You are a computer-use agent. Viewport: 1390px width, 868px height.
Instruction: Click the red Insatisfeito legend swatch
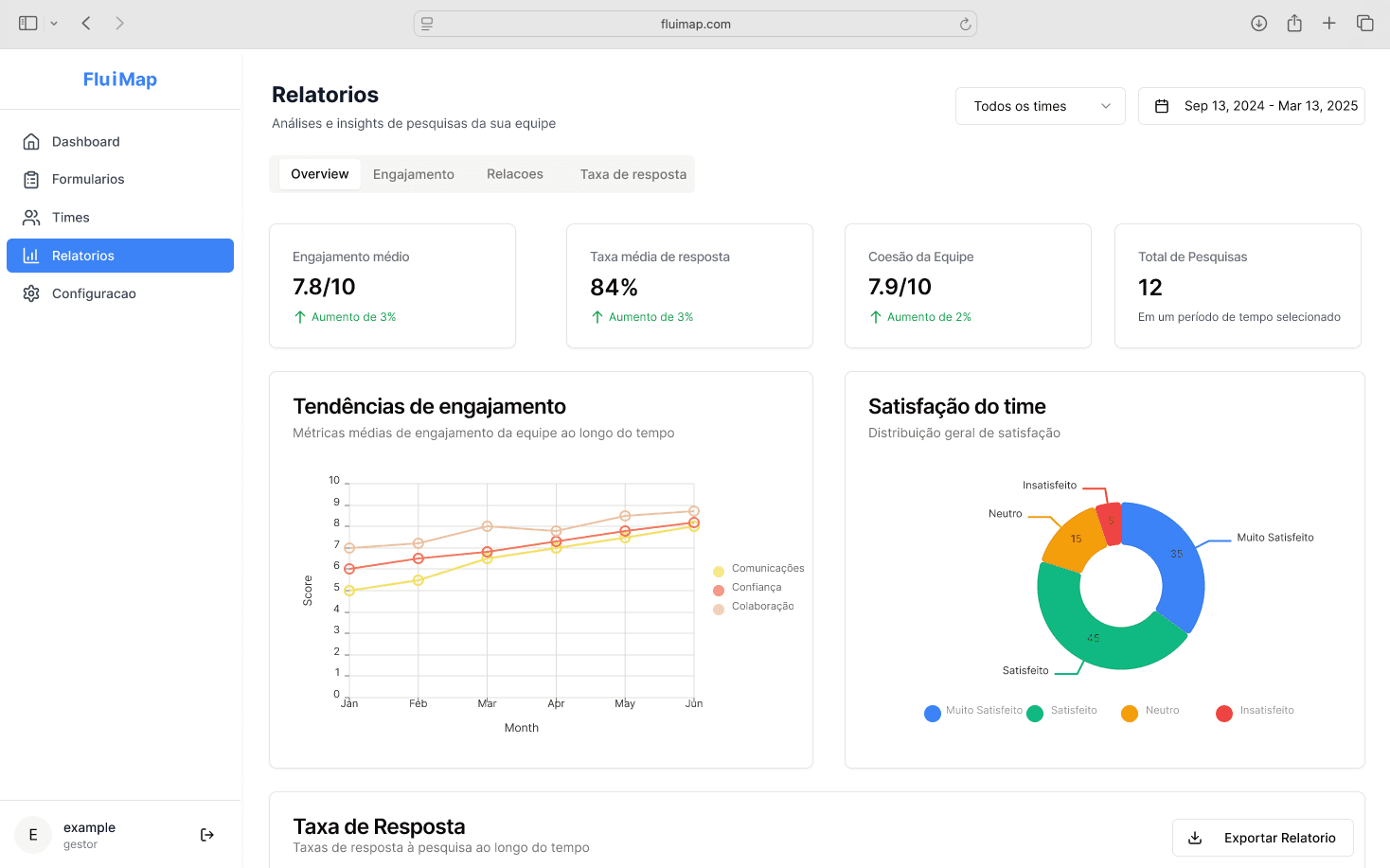pos(1224,713)
